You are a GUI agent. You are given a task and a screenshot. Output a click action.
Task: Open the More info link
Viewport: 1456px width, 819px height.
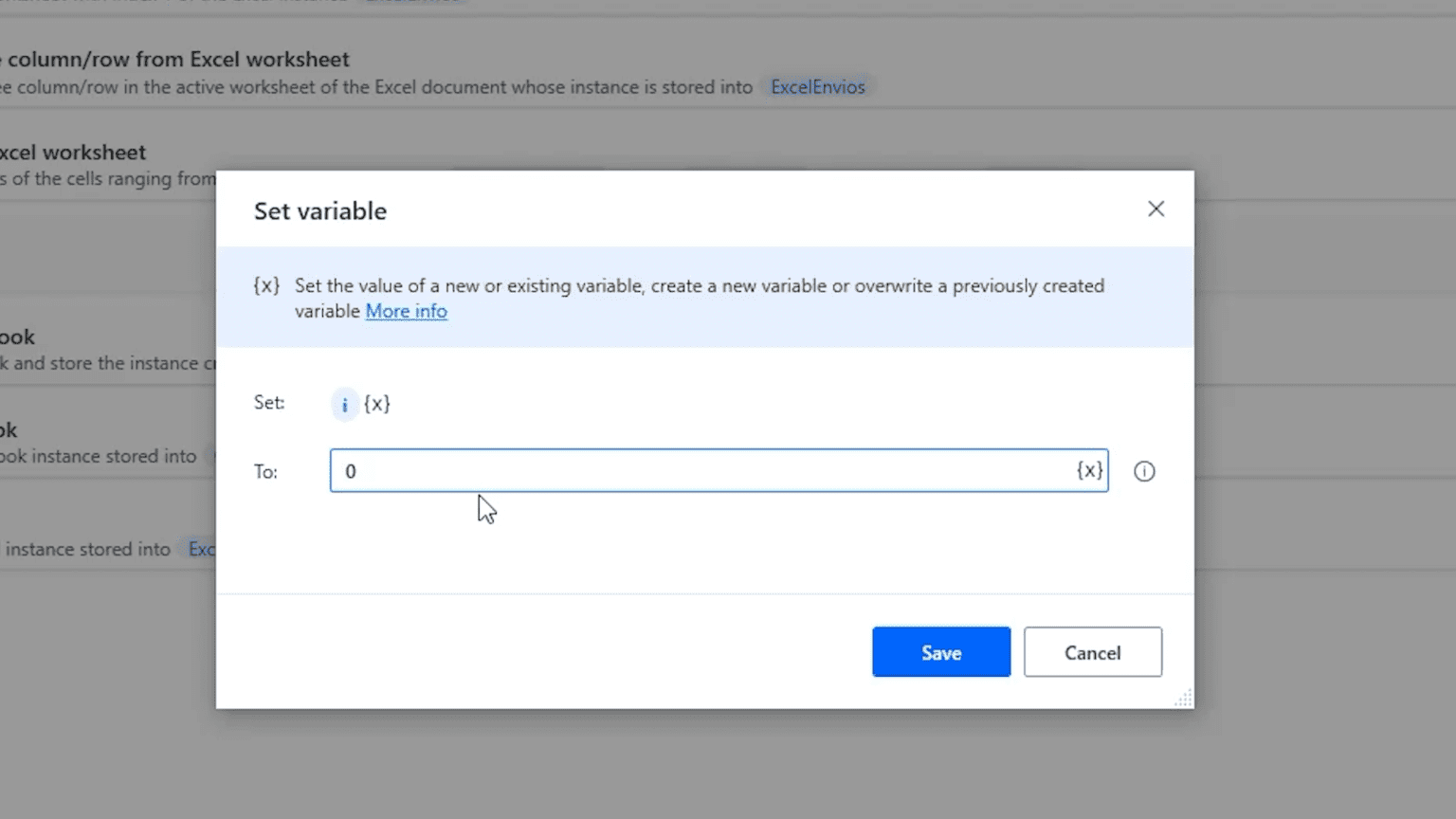406,311
